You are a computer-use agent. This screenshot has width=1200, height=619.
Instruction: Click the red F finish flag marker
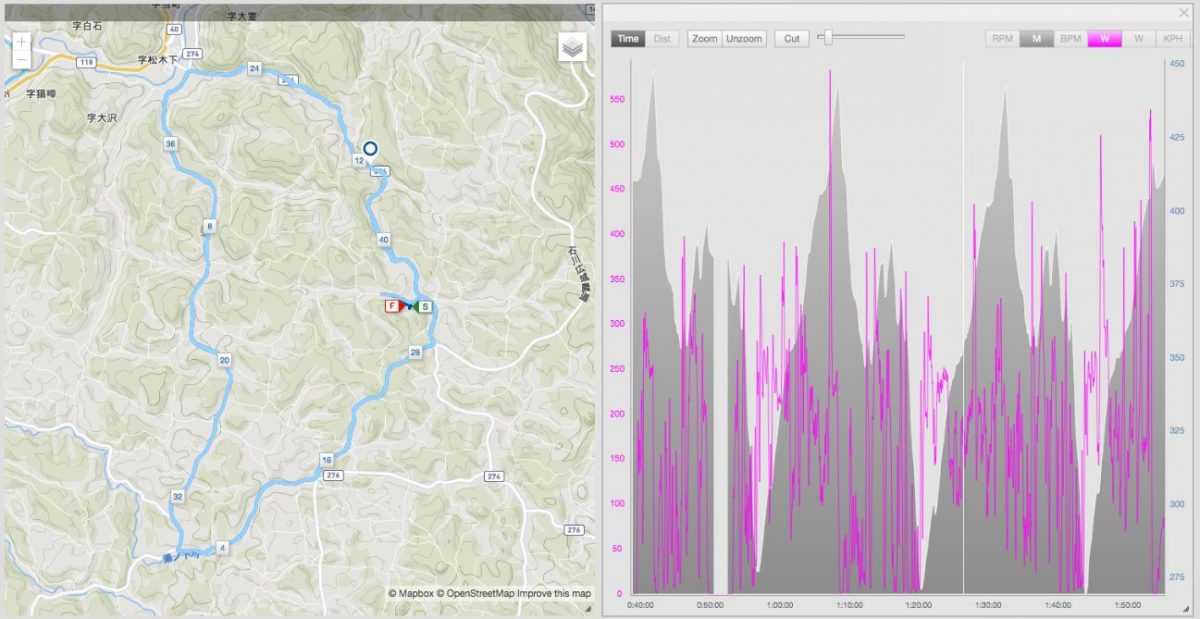tap(392, 306)
